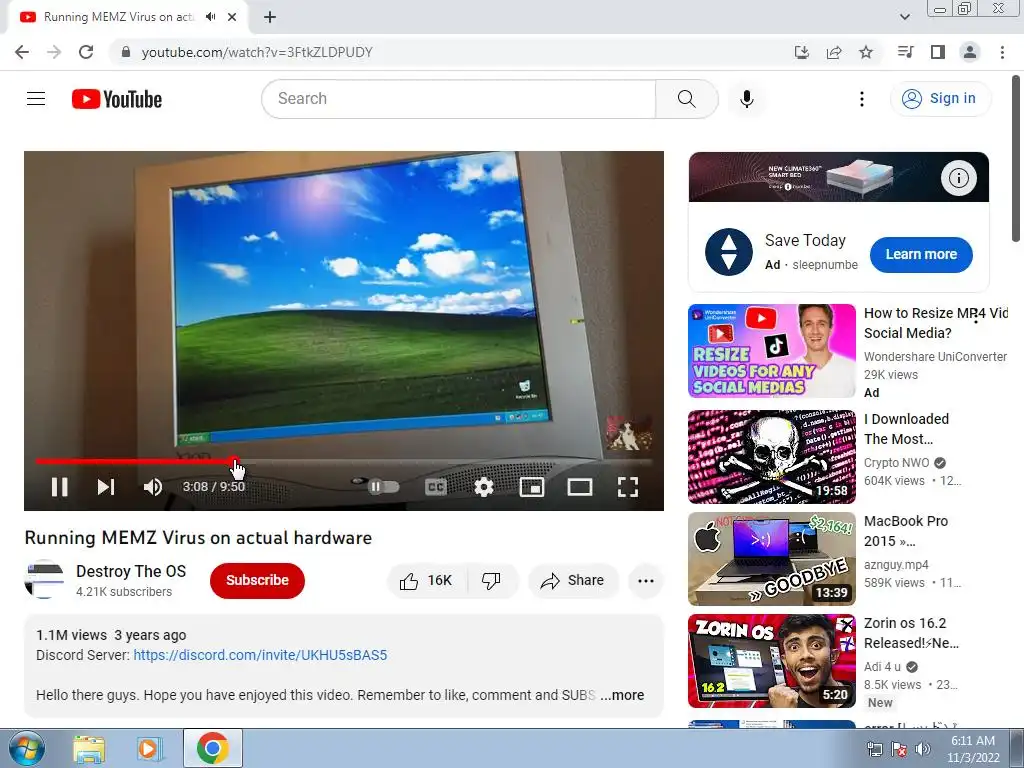Screen dimensions: 1024x768
Task: Install app icon in address bar
Action: [x=801, y=52]
